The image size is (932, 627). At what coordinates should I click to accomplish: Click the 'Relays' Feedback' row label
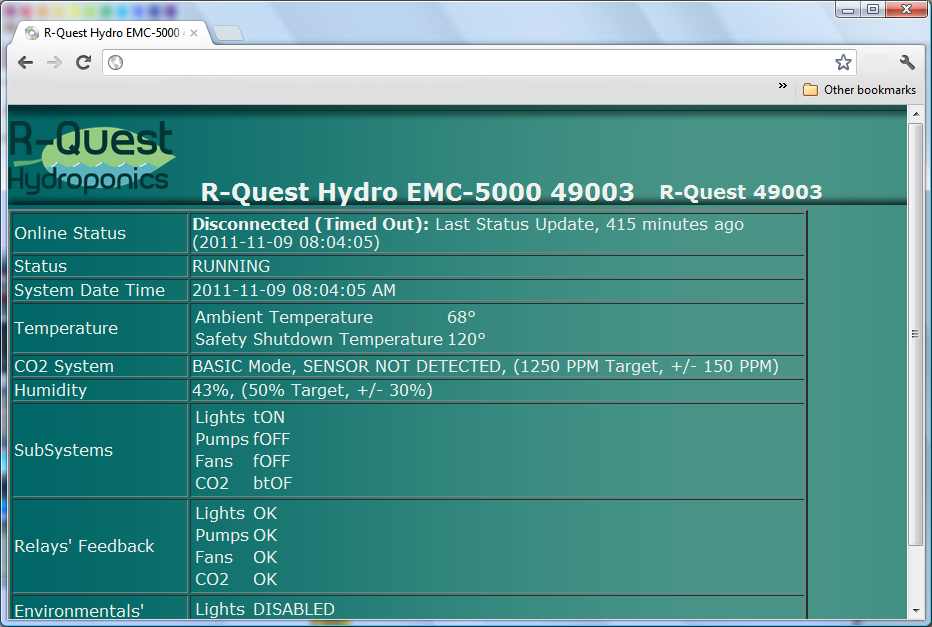84,546
